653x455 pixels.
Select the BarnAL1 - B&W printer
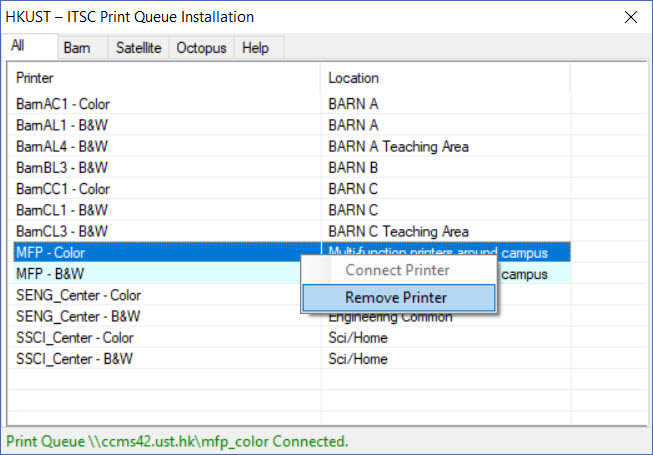point(62,125)
